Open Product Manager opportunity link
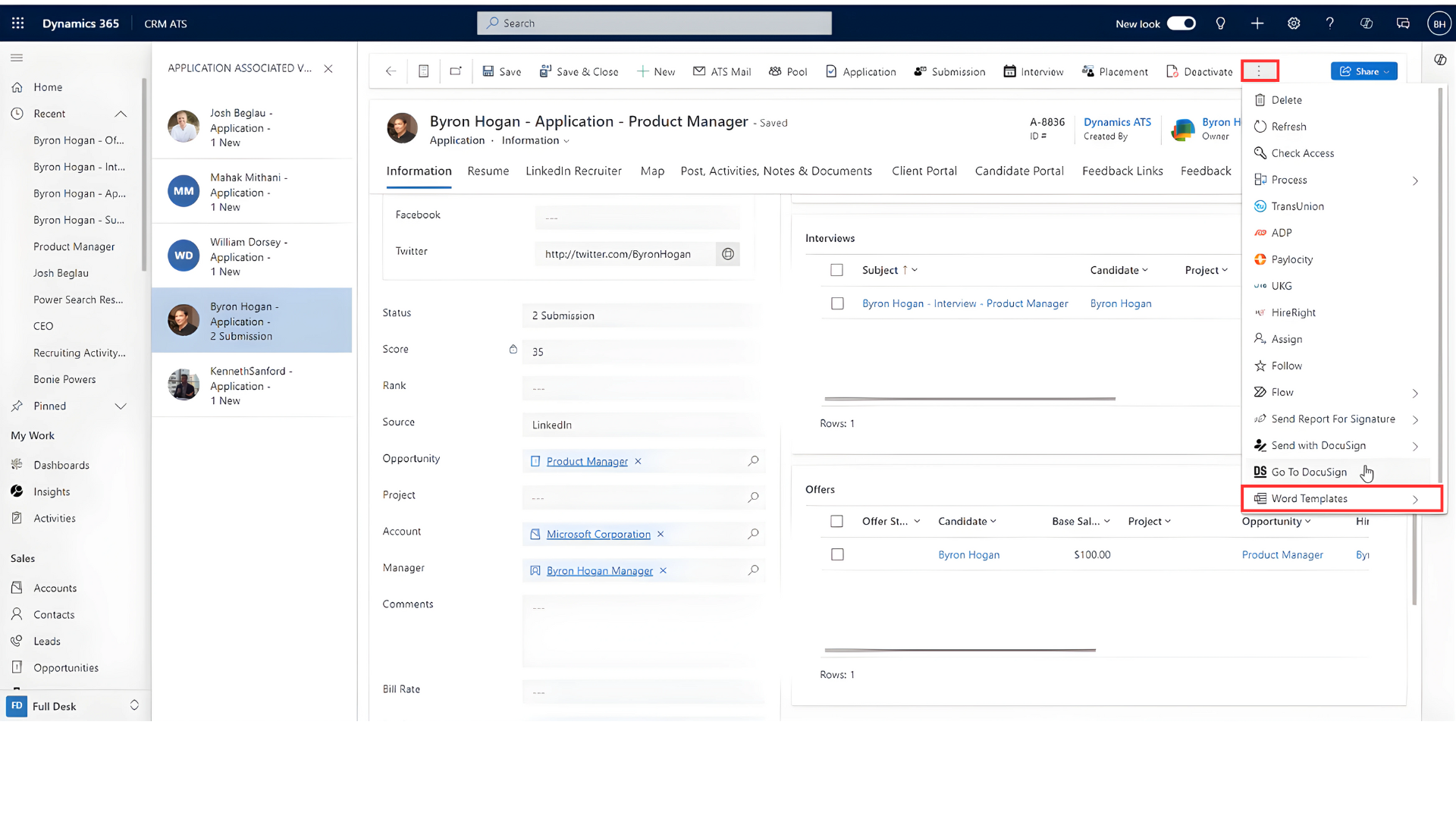The width and height of the screenshot is (1456, 819). (x=587, y=461)
